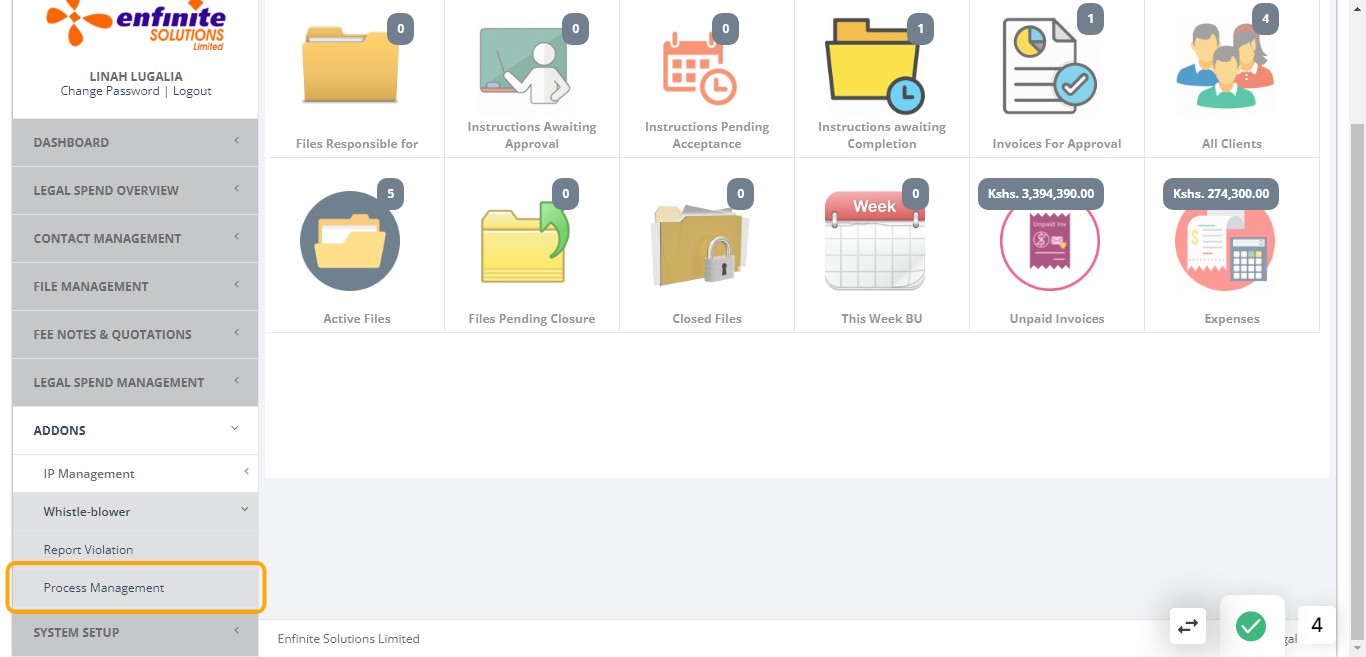The width and height of the screenshot is (1366, 657).
Task: Expand the IP Management submenu
Action: [135, 473]
